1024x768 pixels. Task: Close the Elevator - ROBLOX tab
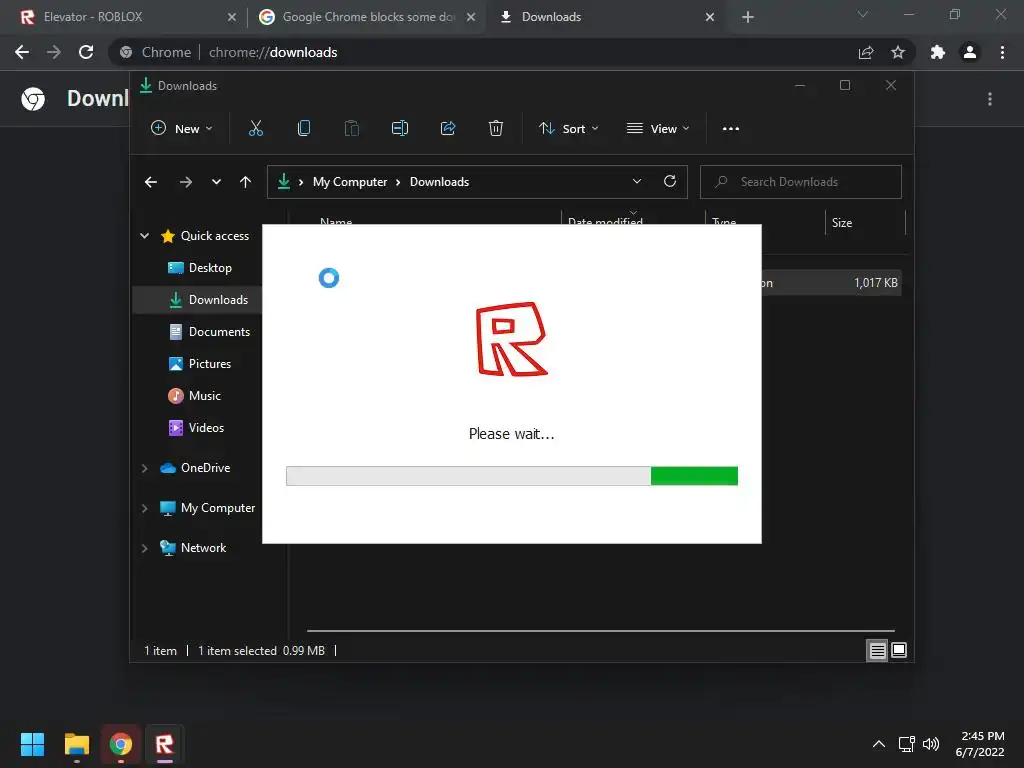pos(231,17)
